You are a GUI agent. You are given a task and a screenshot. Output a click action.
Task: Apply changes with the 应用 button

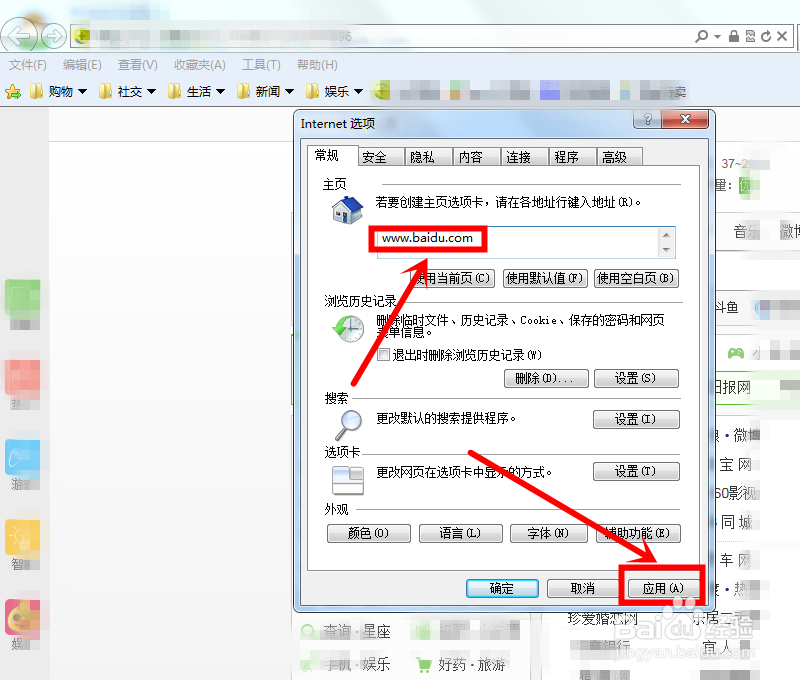(x=662, y=588)
